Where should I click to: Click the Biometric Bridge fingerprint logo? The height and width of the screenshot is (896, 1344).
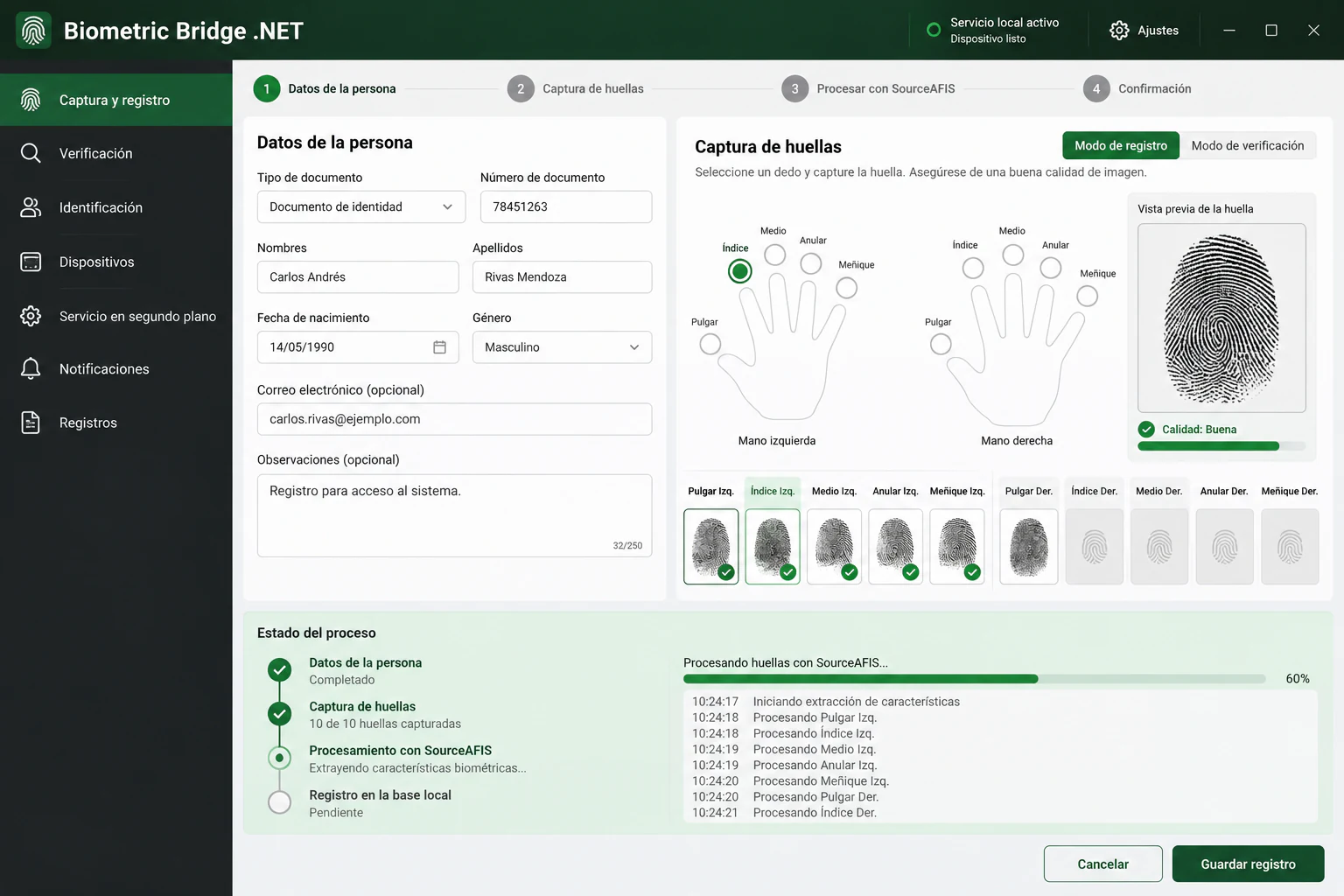point(33,31)
